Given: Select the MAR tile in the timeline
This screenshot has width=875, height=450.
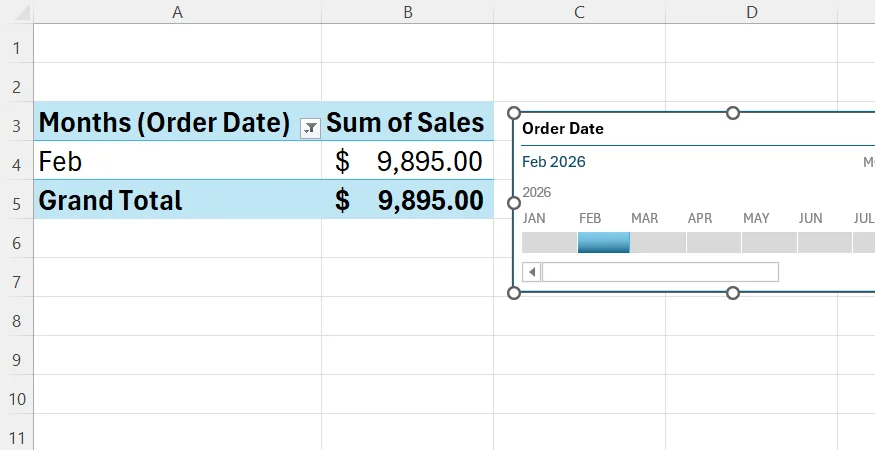Looking at the screenshot, I should coord(658,243).
